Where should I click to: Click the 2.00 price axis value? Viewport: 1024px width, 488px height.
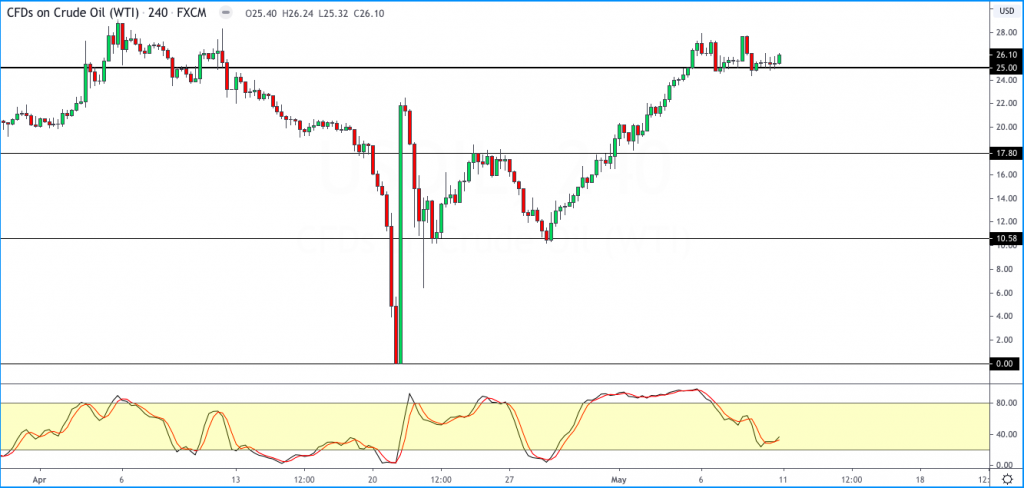(1006, 340)
